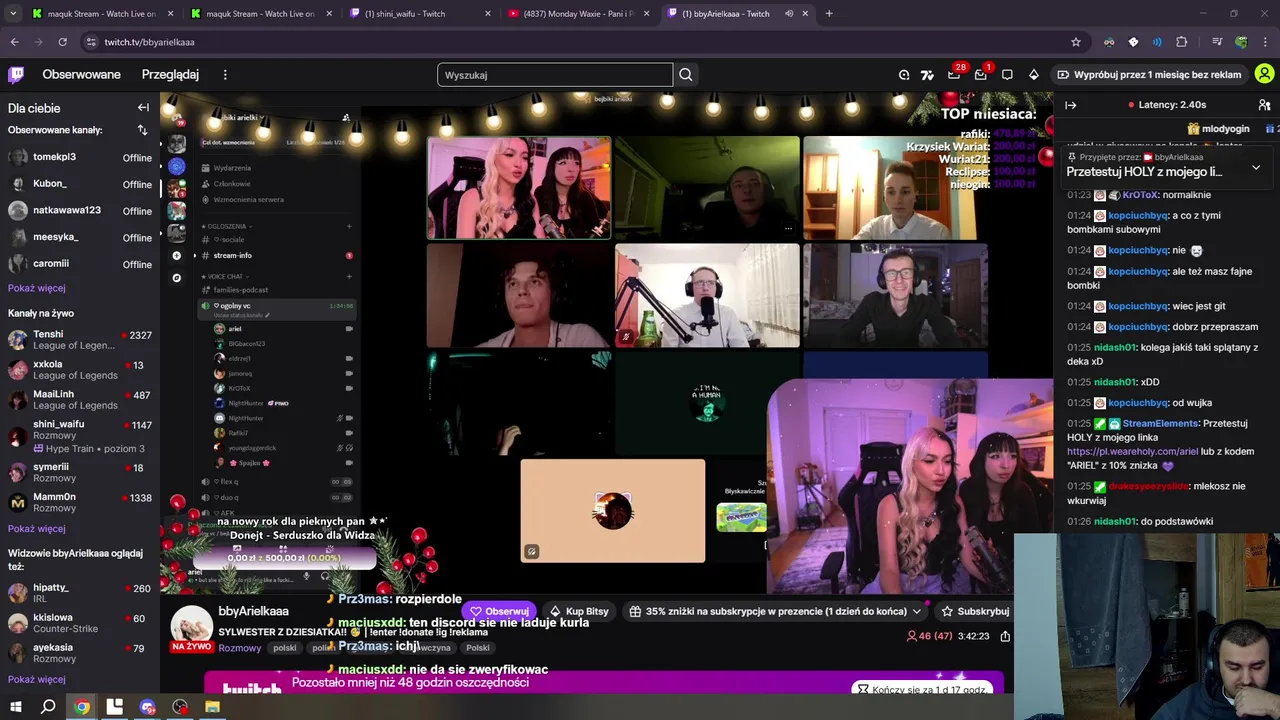Open Tenshi live channel
This screenshot has height=720, width=1280.
(x=80, y=340)
